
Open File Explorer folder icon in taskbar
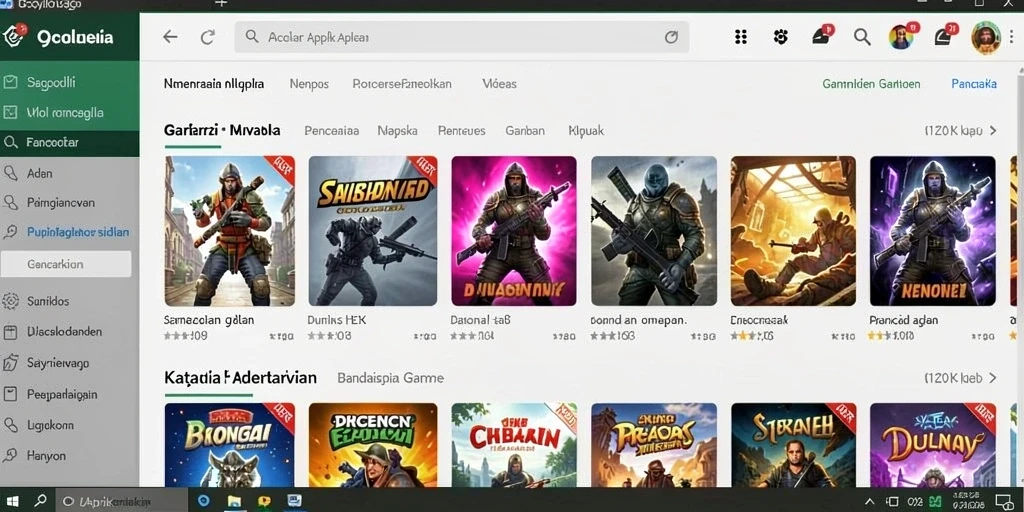[234, 502]
